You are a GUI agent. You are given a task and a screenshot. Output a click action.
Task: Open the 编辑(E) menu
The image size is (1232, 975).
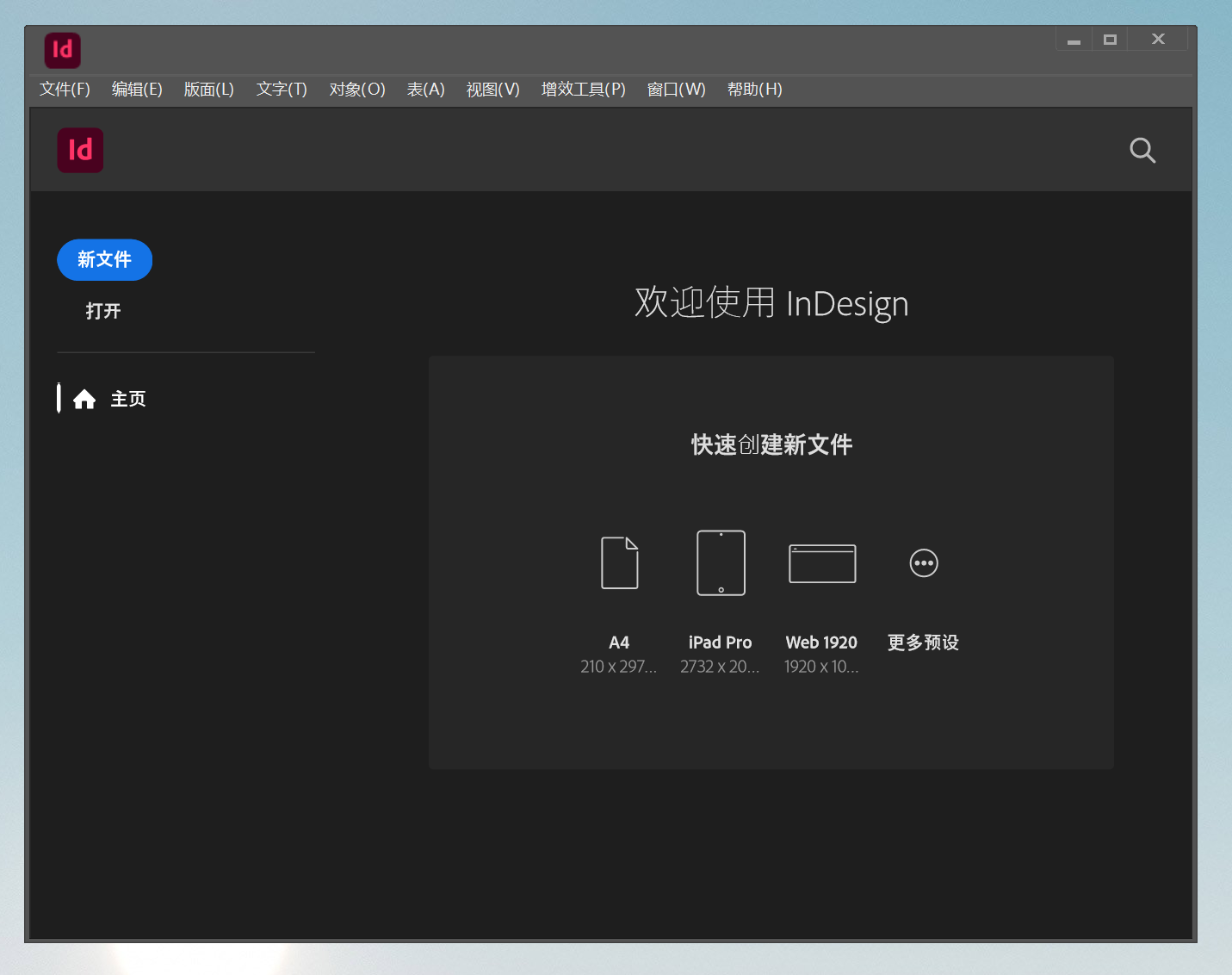(x=137, y=90)
